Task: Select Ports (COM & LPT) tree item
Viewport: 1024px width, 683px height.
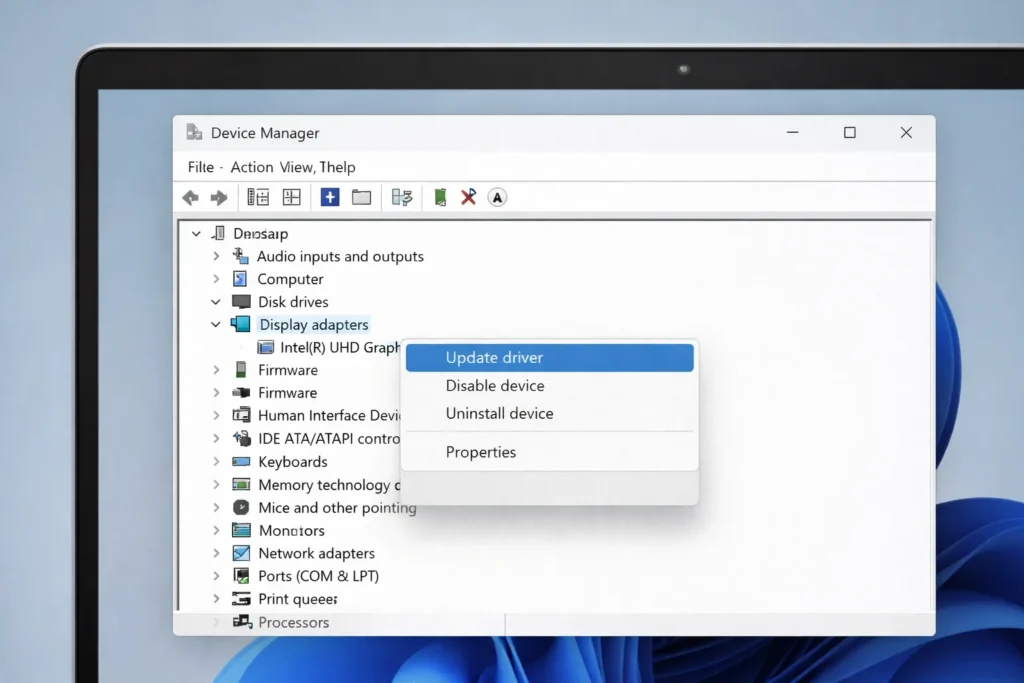Action: coord(318,576)
